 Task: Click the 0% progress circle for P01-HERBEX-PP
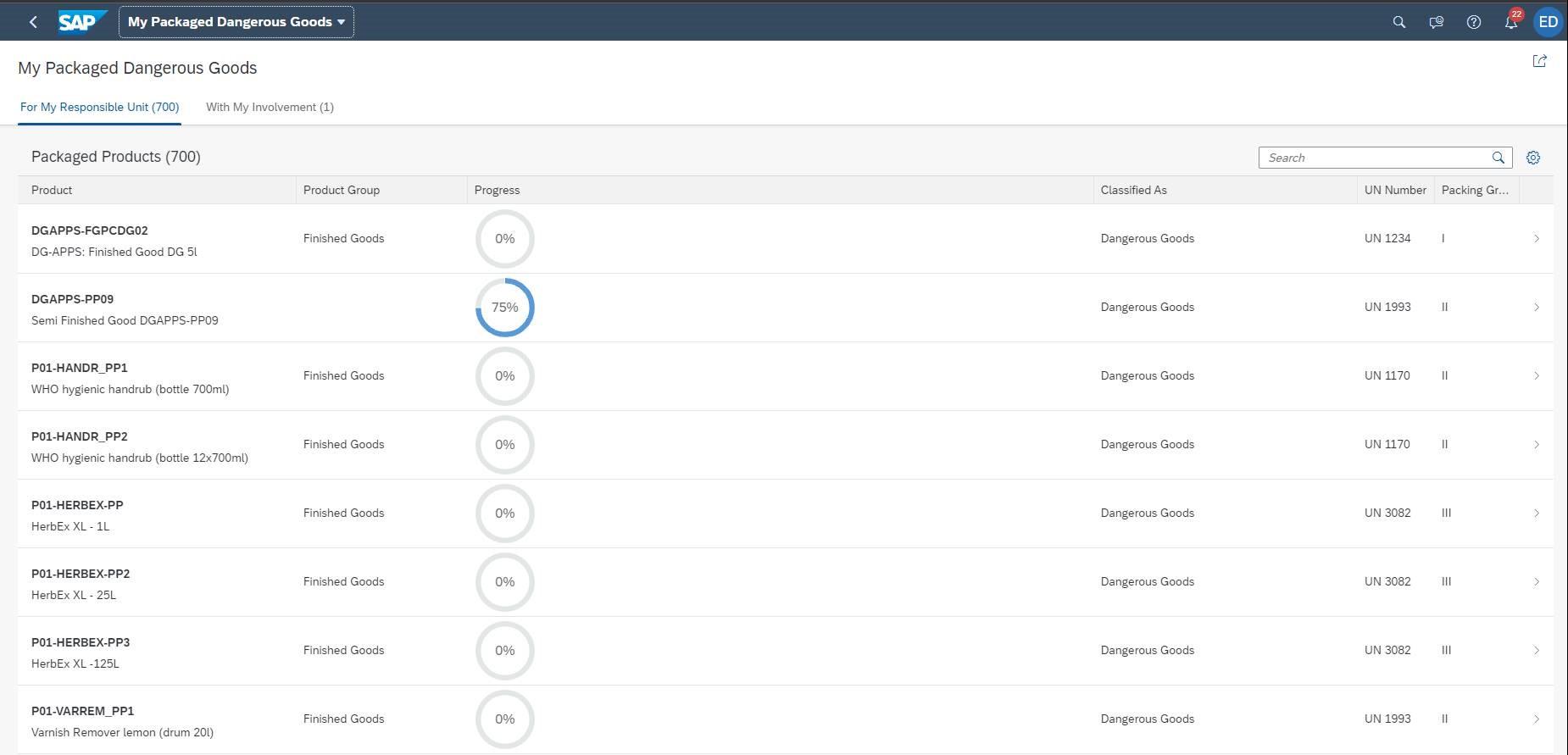pos(505,514)
